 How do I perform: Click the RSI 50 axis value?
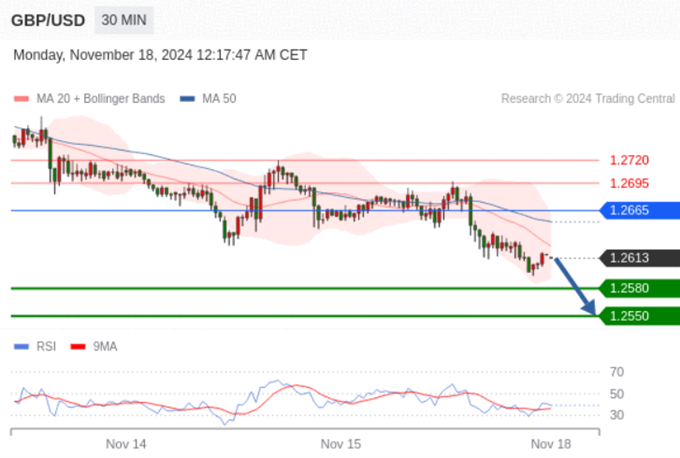[x=617, y=394]
